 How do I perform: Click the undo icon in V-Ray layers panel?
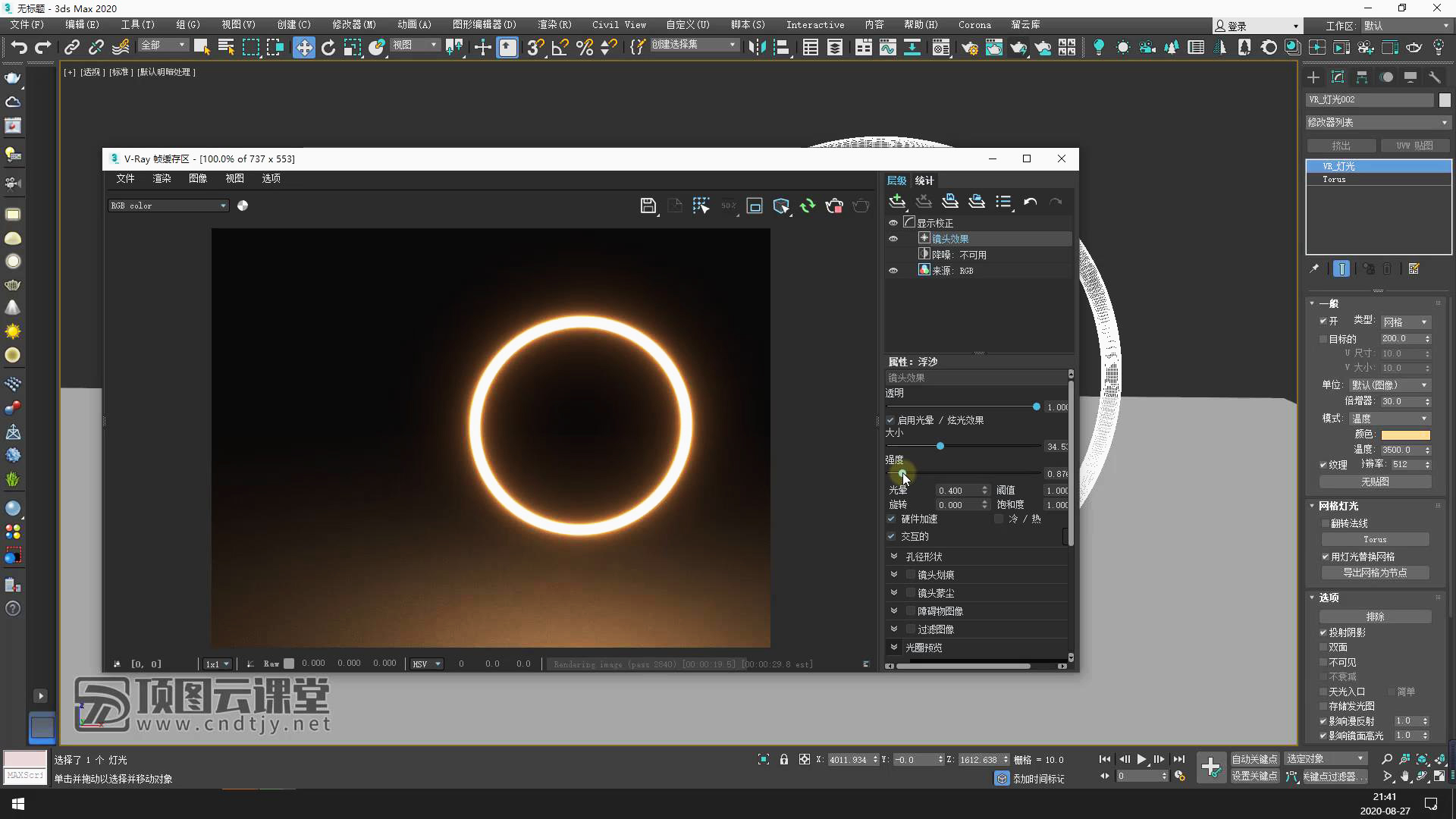tap(1030, 202)
